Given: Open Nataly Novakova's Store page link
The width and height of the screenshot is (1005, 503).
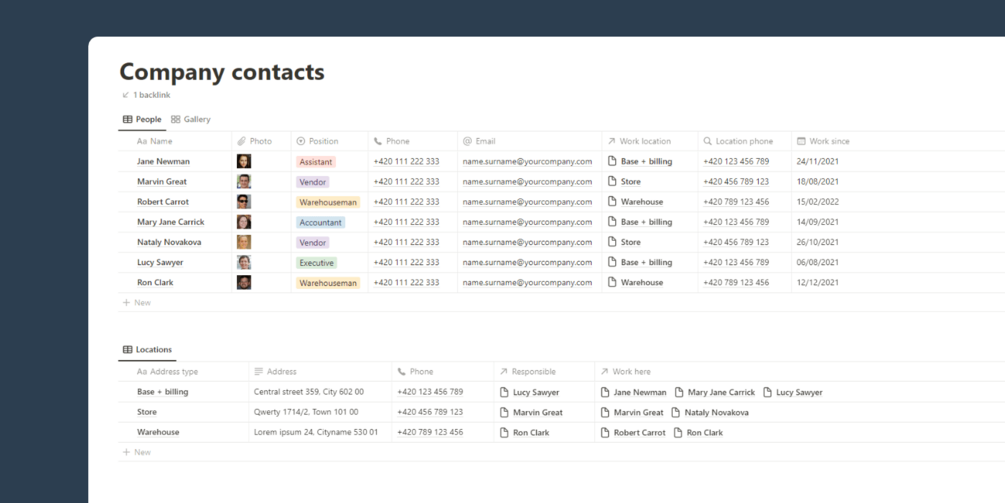Looking at the screenshot, I should coord(624,242).
